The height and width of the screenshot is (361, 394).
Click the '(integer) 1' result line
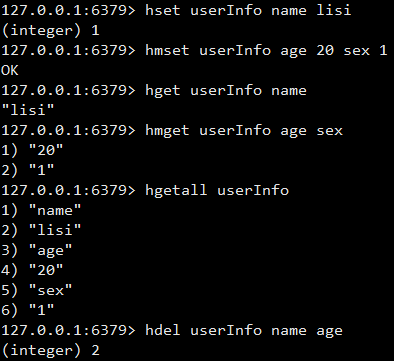[x=50, y=30]
